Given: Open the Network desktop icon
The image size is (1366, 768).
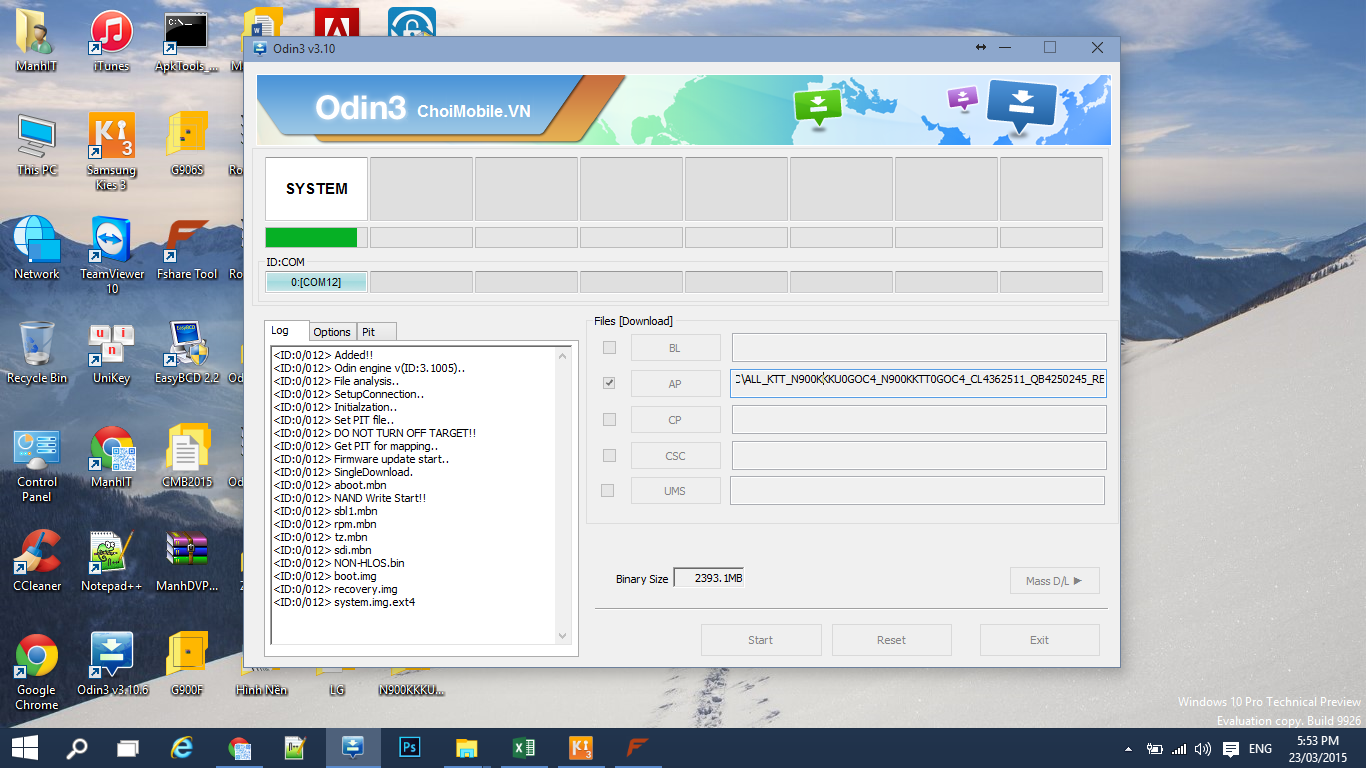Looking at the screenshot, I should (x=36, y=249).
